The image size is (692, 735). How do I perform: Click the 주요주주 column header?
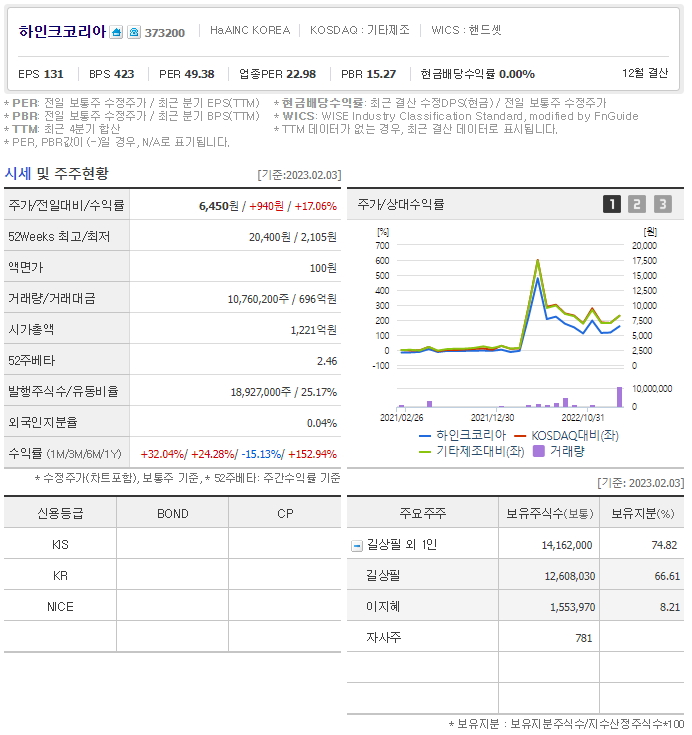(422, 513)
